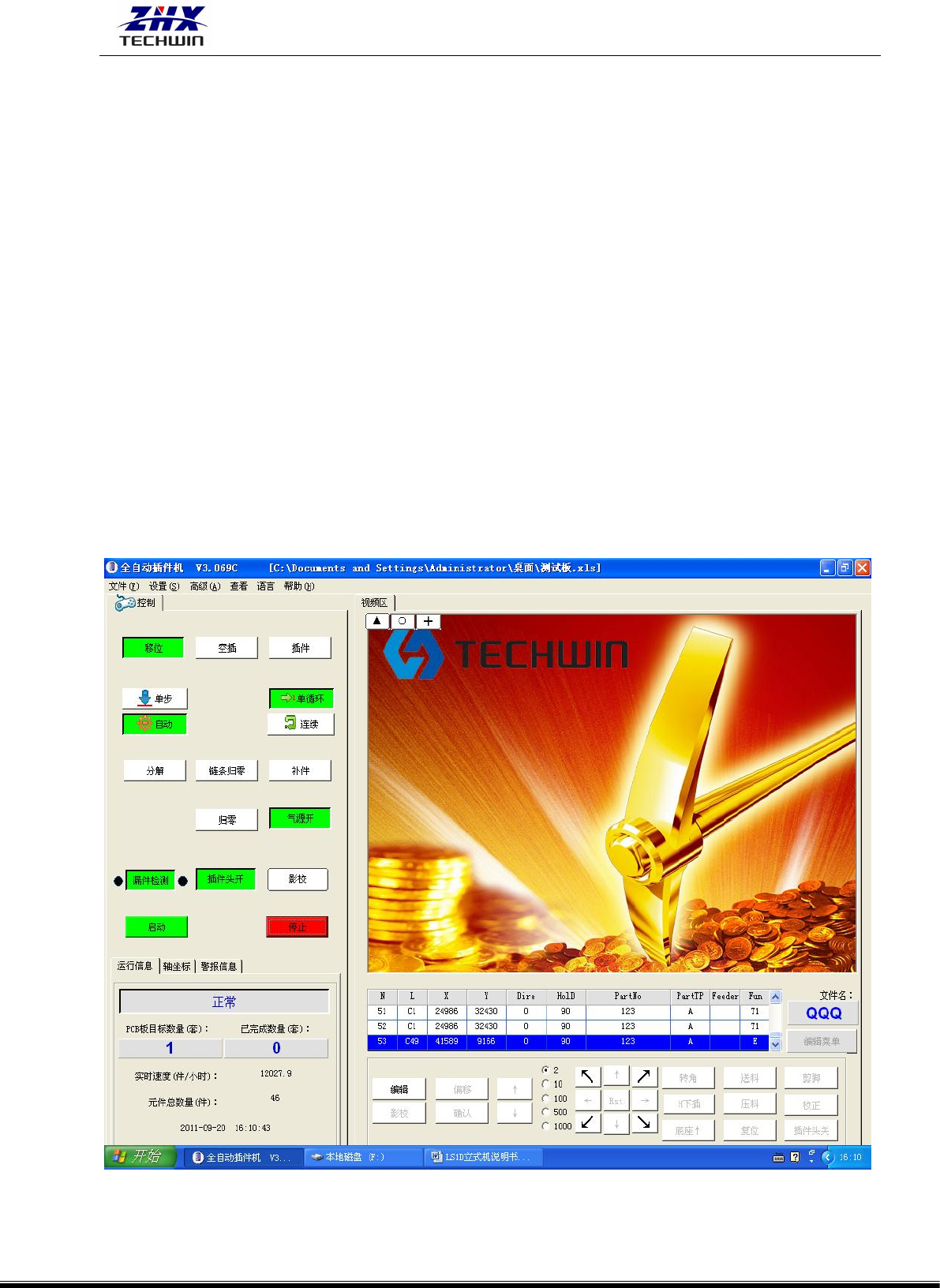
Task: Open the 文件 menu
Action: [x=123, y=586]
